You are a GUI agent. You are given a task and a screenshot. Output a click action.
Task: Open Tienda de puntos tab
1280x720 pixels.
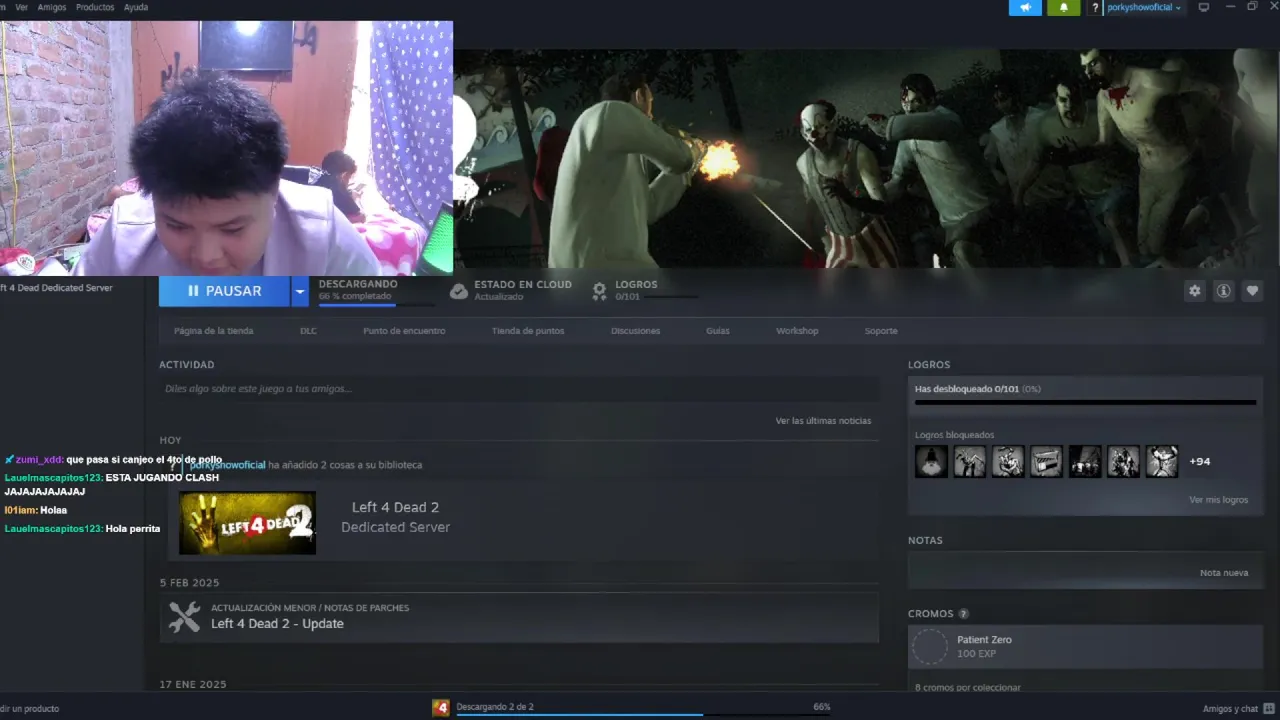pos(528,331)
